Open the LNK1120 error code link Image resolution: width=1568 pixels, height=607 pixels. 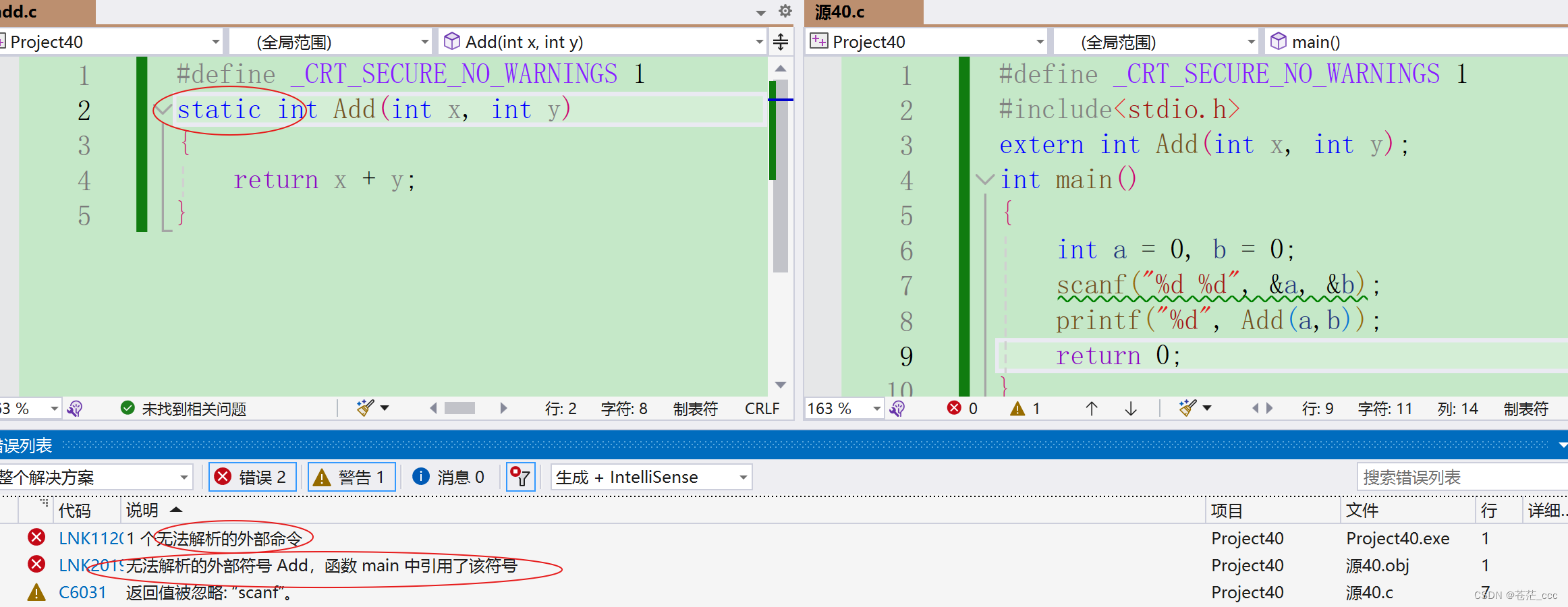91,538
